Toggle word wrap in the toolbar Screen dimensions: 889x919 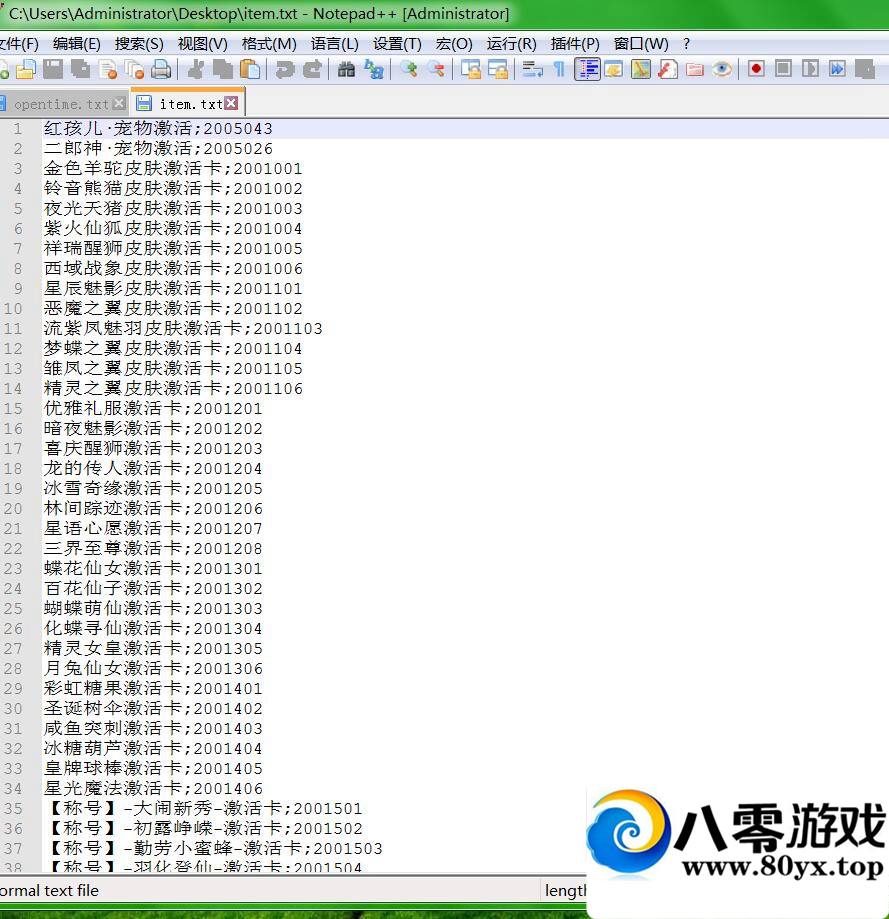click(532, 69)
